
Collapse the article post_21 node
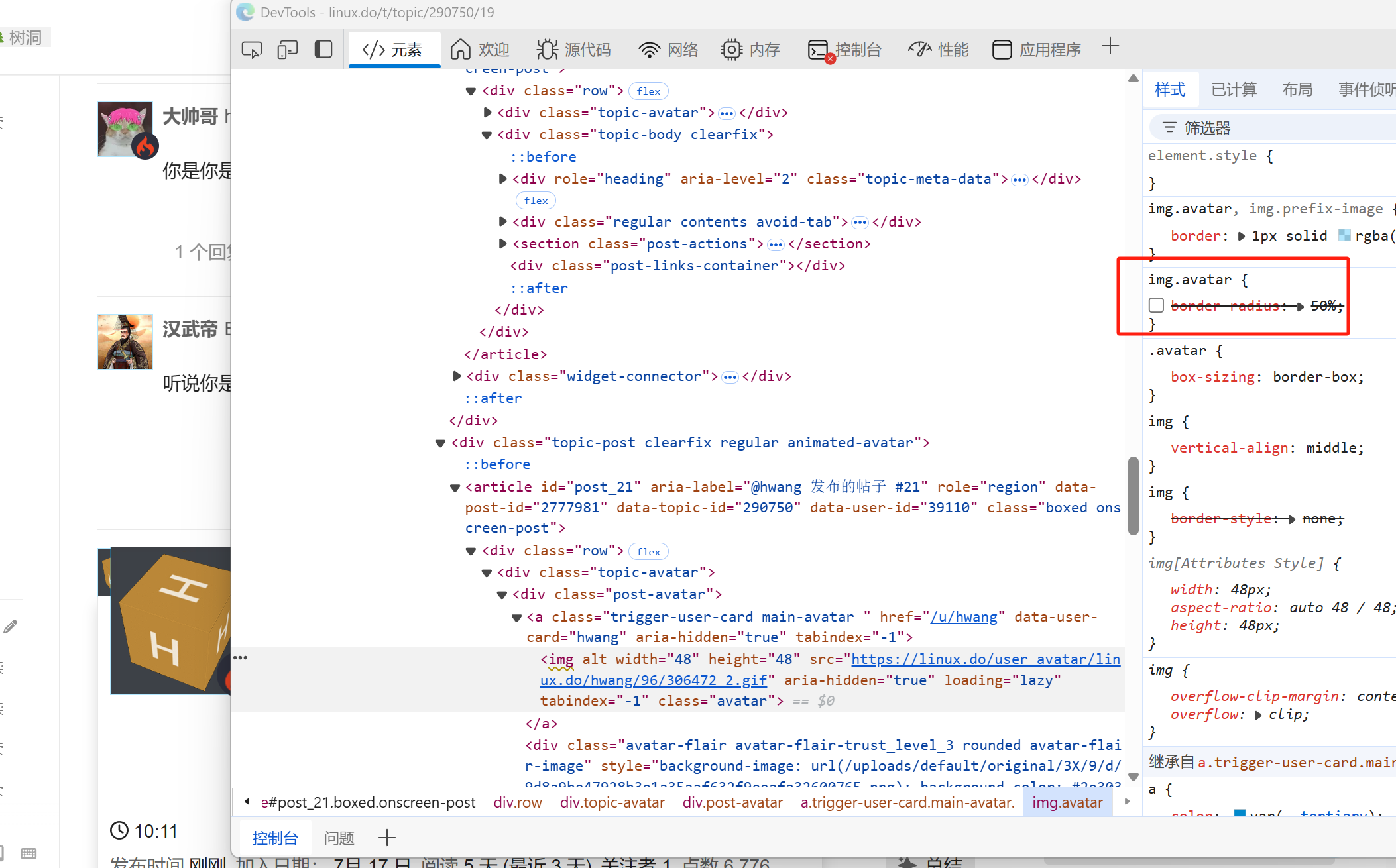point(455,488)
